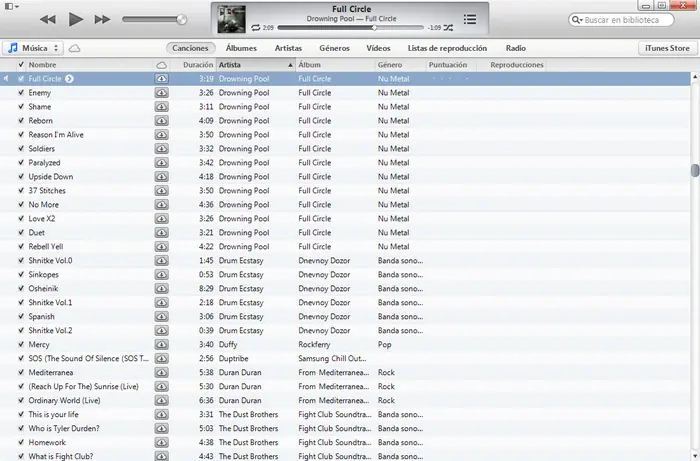Set rating dots for Full Circle row
Image resolution: width=700 pixels, height=461 pixels.
pyautogui.click(x=451, y=79)
